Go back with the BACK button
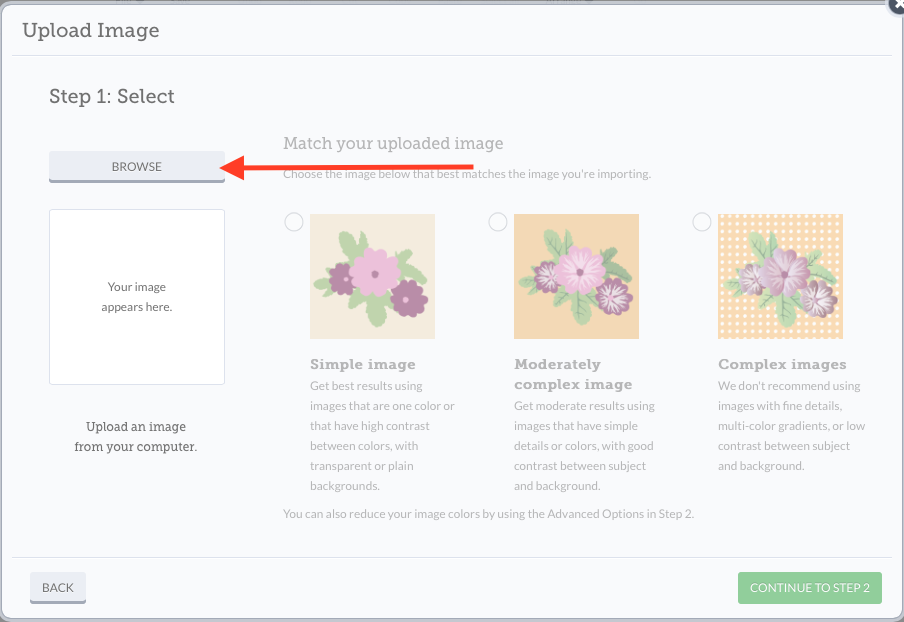 [58, 587]
